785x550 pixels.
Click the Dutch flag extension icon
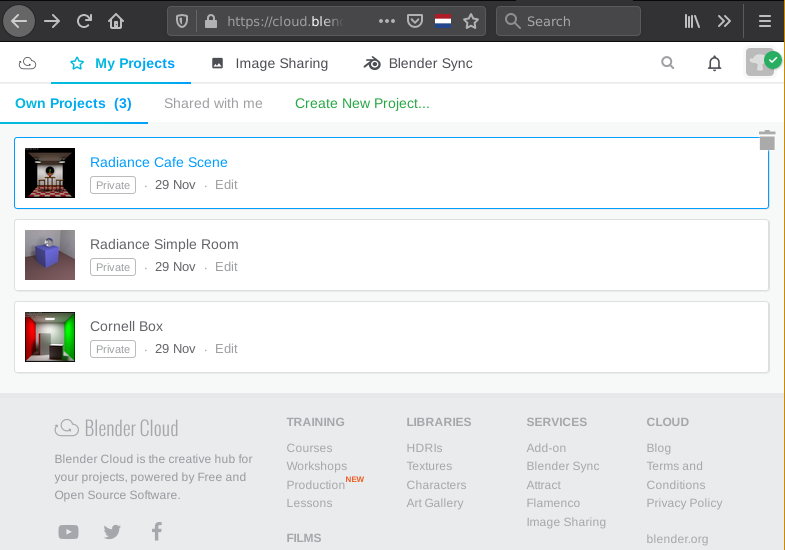coord(443,21)
